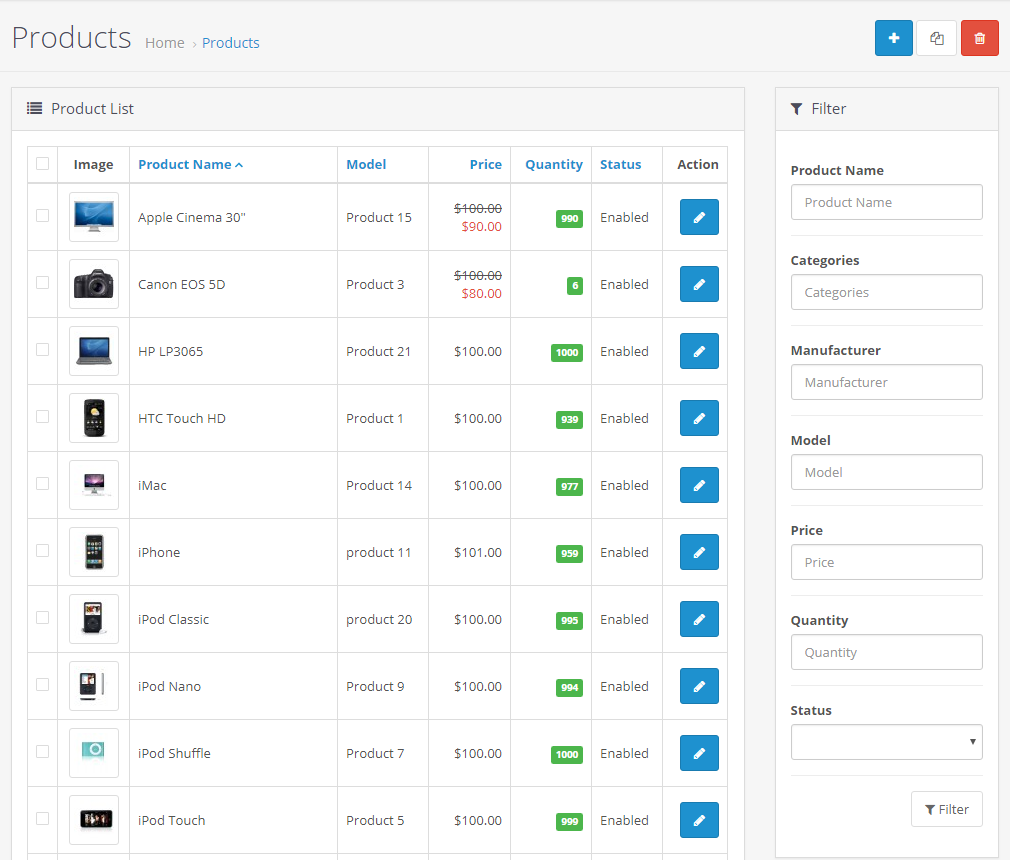This screenshot has height=860, width=1010.
Task: Click into the Categories filter field
Action: [x=886, y=292]
